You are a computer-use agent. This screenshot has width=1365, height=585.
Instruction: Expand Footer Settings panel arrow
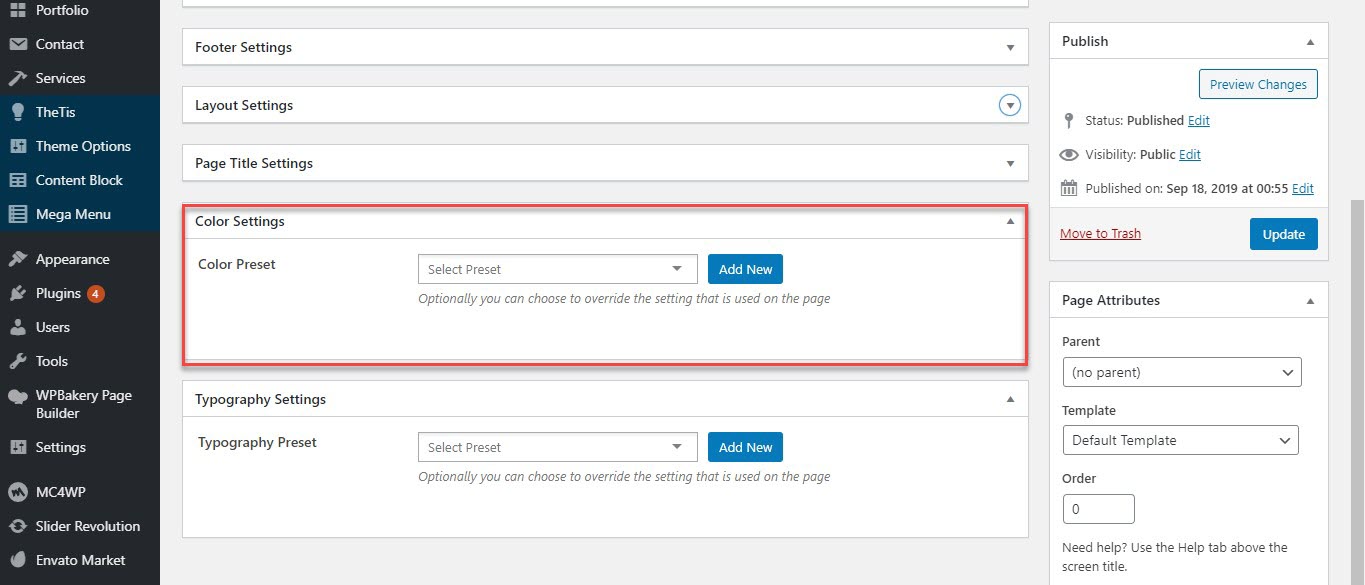tap(1010, 47)
